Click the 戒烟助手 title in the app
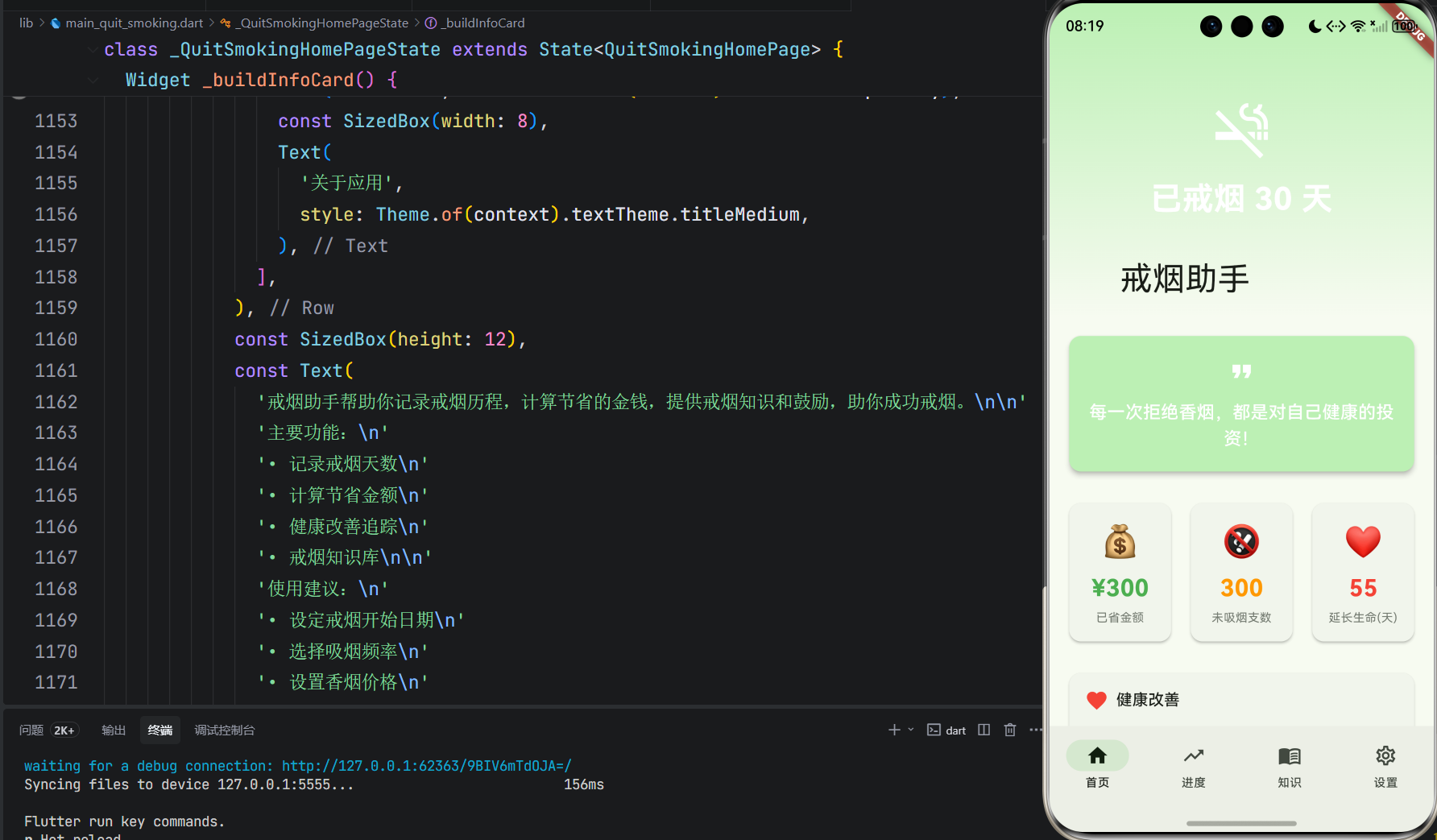Image resolution: width=1437 pixels, height=840 pixels. tap(1185, 279)
